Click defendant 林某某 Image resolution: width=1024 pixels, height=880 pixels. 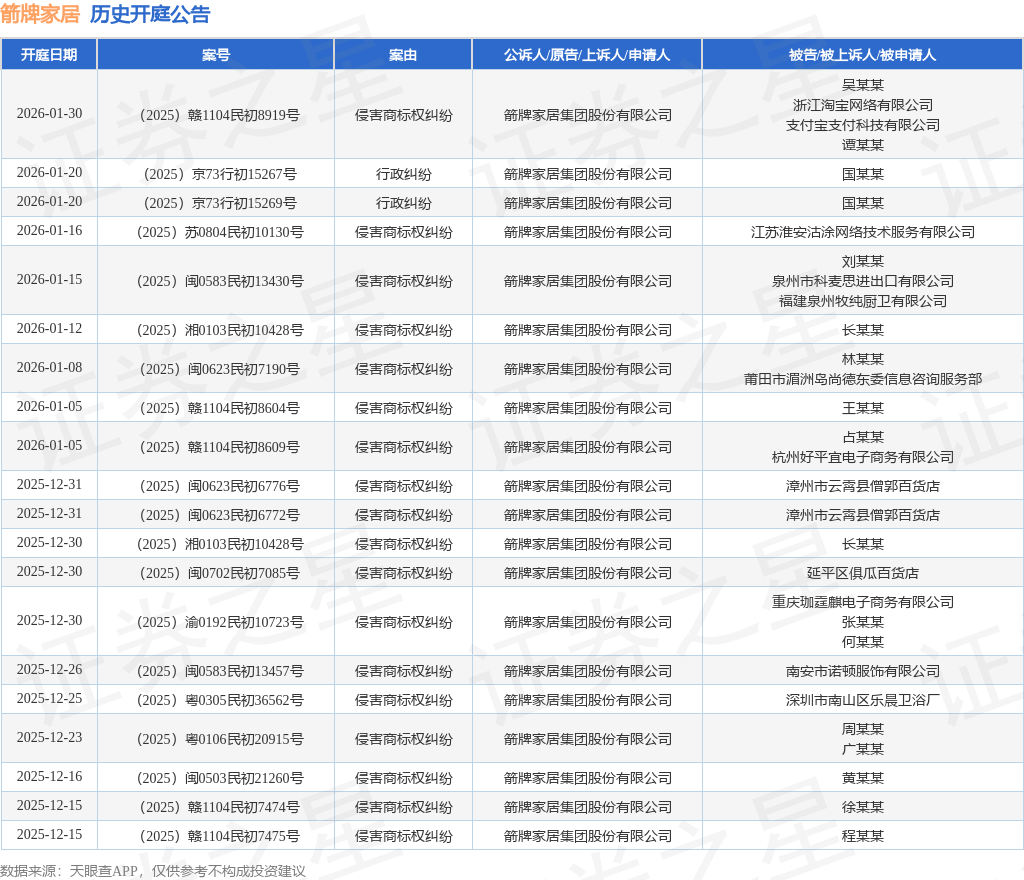coord(863,359)
